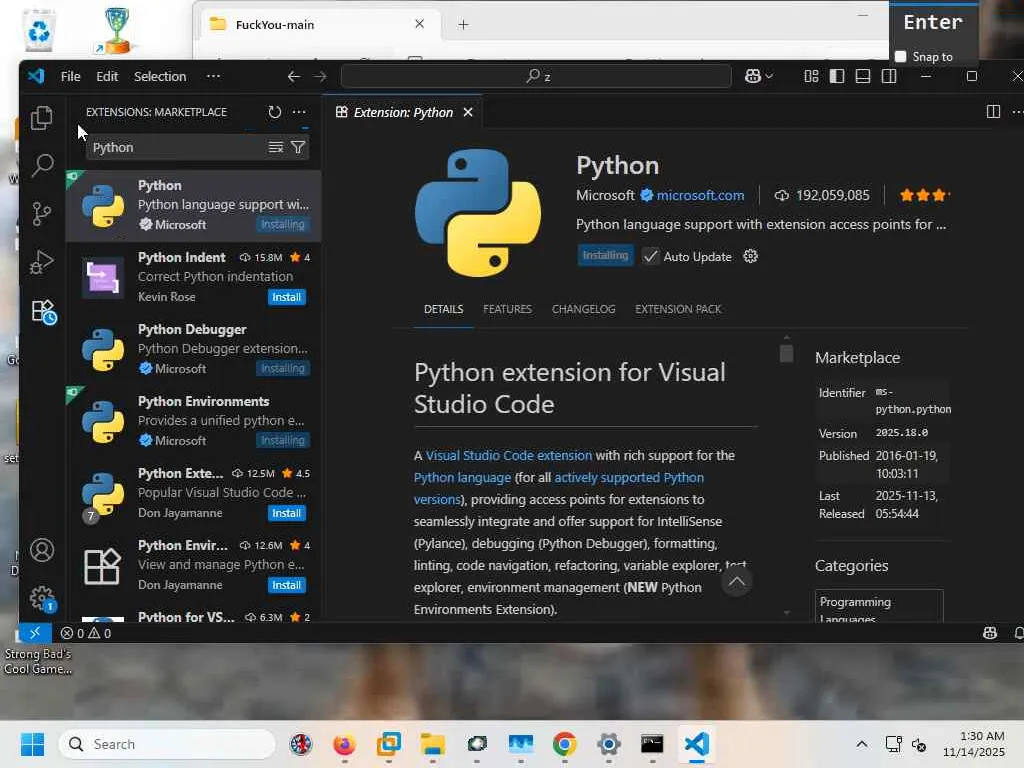Install Python Environment Manager by Don Jayamanne
This screenshot has width=1024, height=768.
pos(287,585)
